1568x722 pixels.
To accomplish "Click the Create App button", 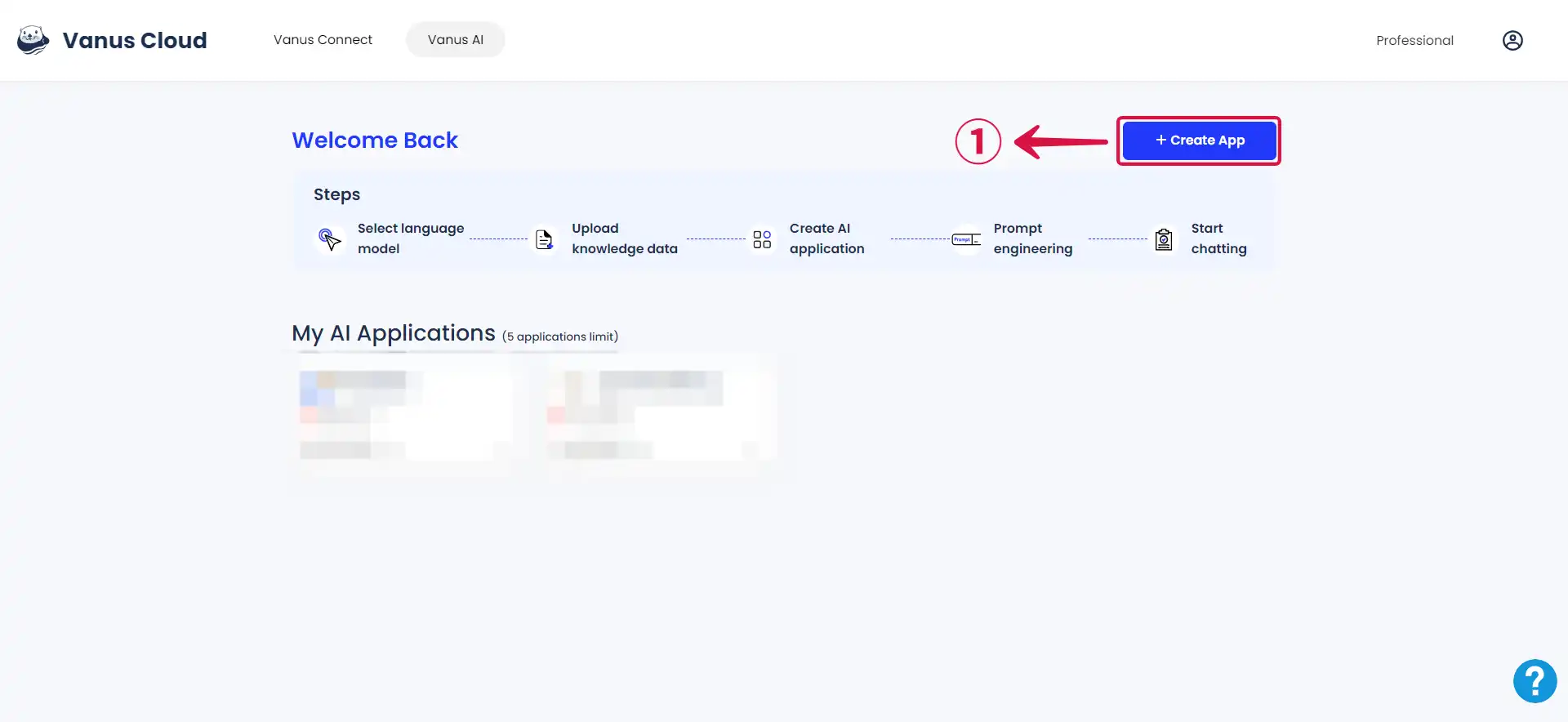I will (x=1199, y=140).
